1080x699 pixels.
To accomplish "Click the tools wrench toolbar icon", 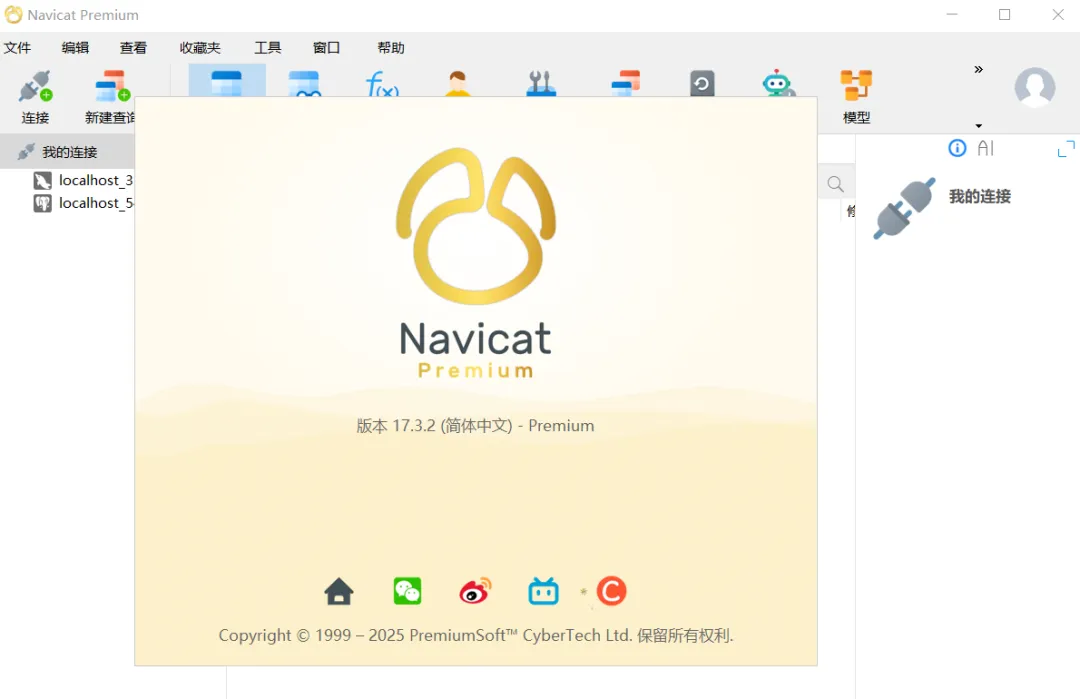I will (x=541, y=83).
